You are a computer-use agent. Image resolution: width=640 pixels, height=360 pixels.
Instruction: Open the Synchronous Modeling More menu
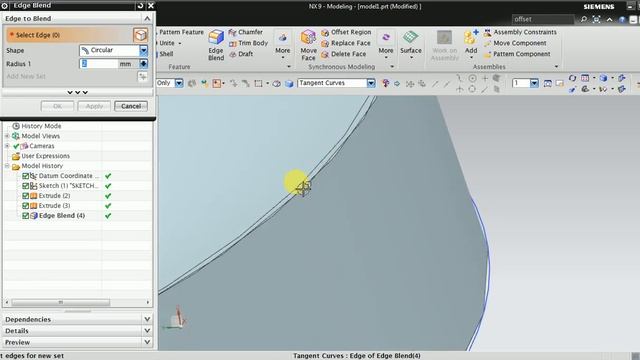click(386, 45)
